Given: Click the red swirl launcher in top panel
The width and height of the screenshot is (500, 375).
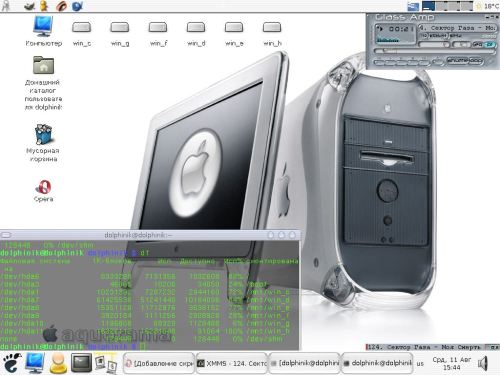Looking at the screenshot, I should [x=61, y=6].
